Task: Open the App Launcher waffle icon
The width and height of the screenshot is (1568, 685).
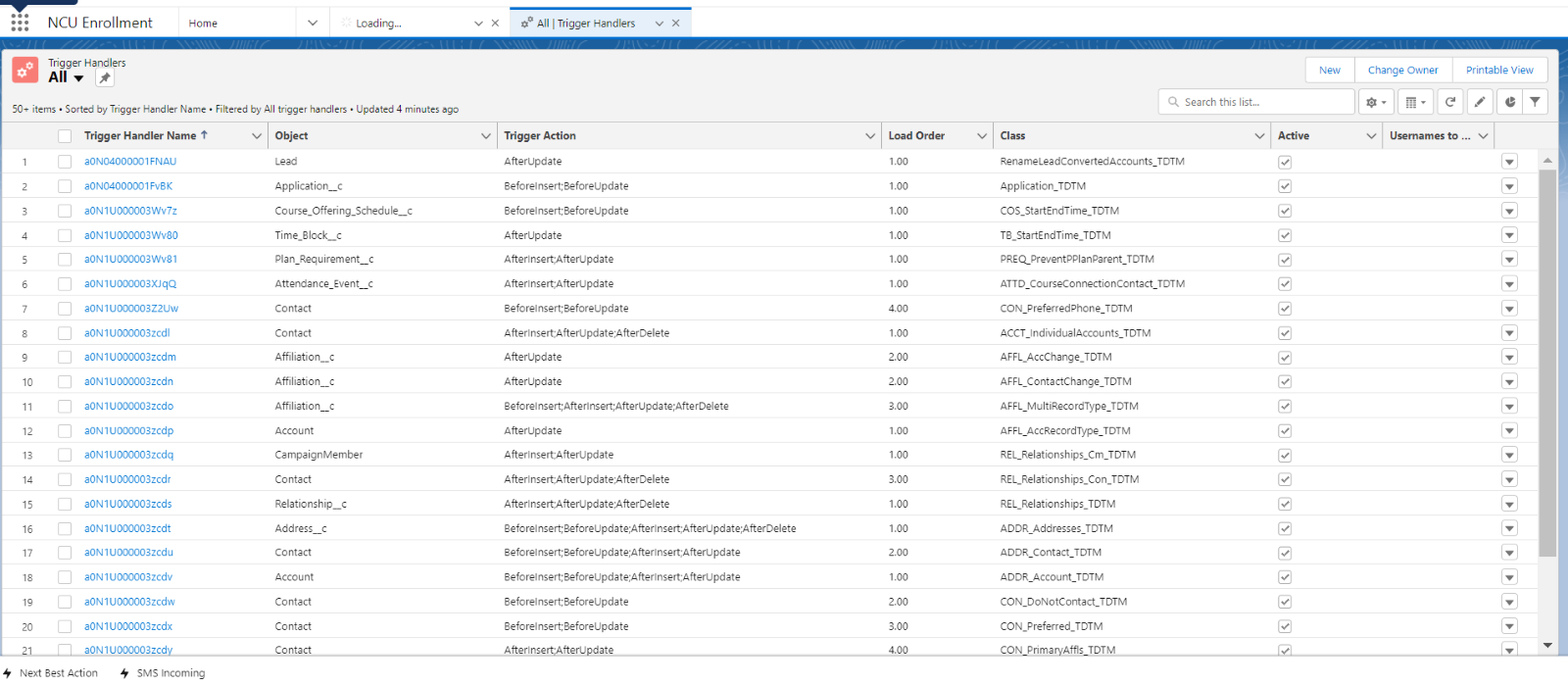Action: pyautogui.click(x=20, y=23)
